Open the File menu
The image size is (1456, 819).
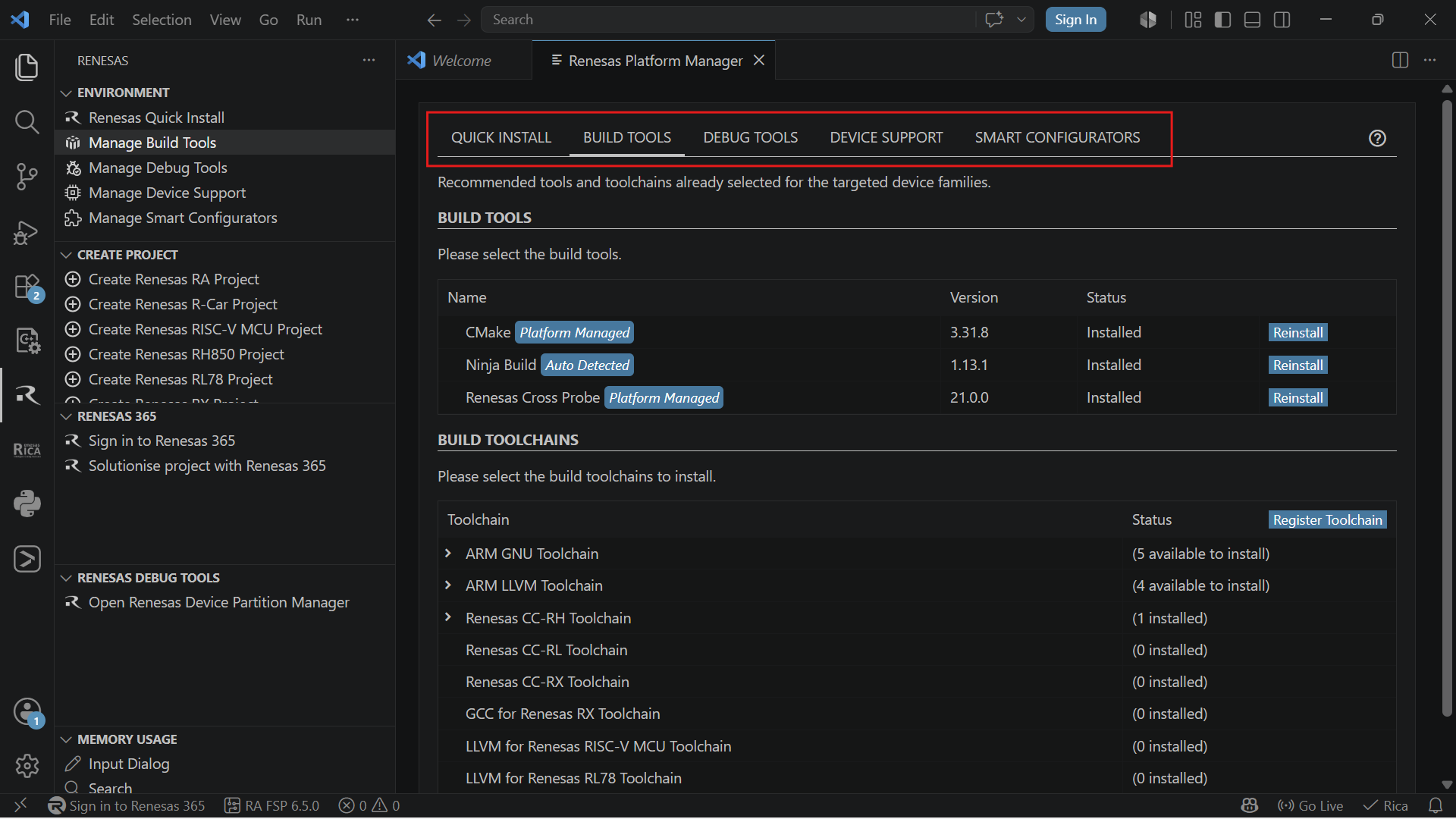tap(60, 20)
